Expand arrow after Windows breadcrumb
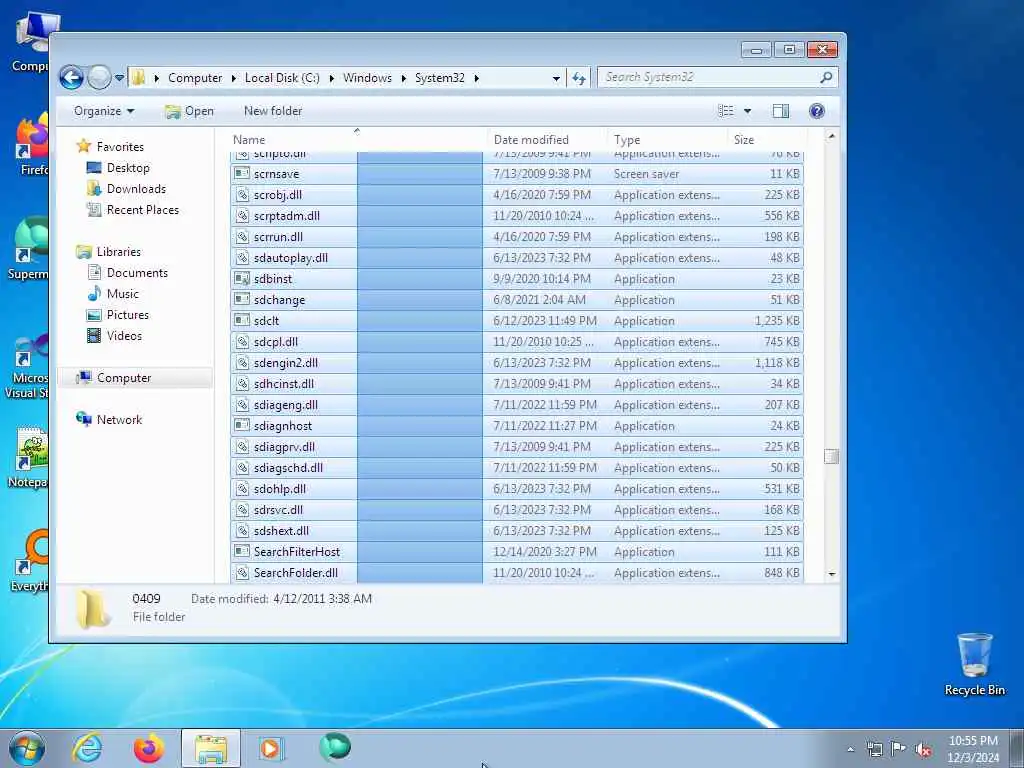The width and height of the screenshot is (1024, 768). click(x=404, y=78)
